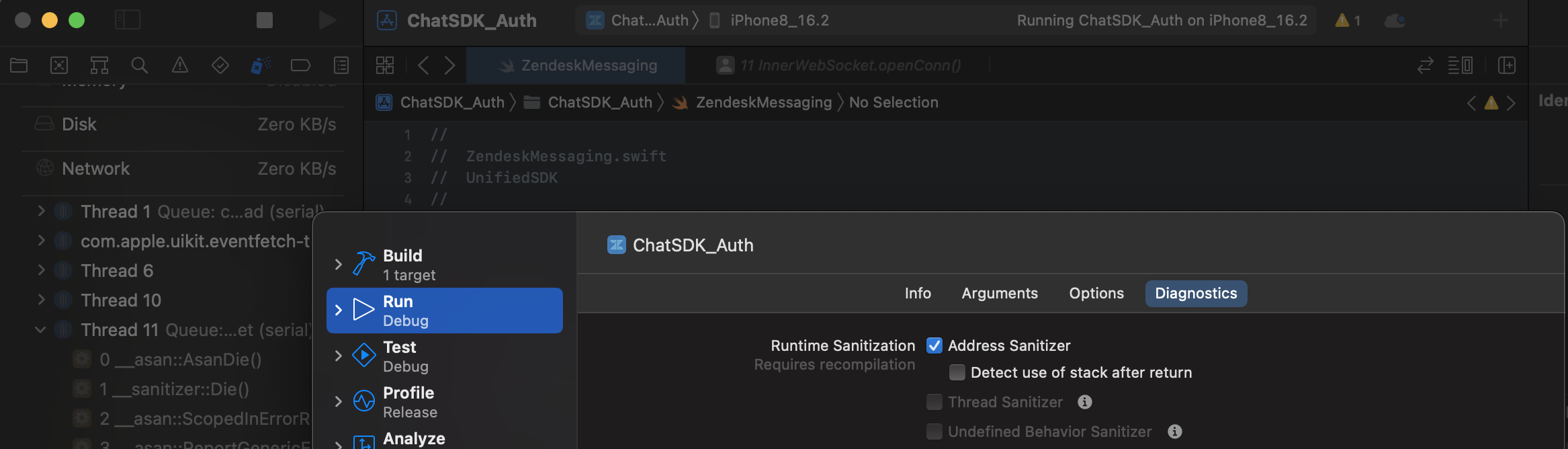This screenshot has width=1568, height=449.
Task: Disable the Address Sanitizer checkbox
Action: tap(934, 345)
